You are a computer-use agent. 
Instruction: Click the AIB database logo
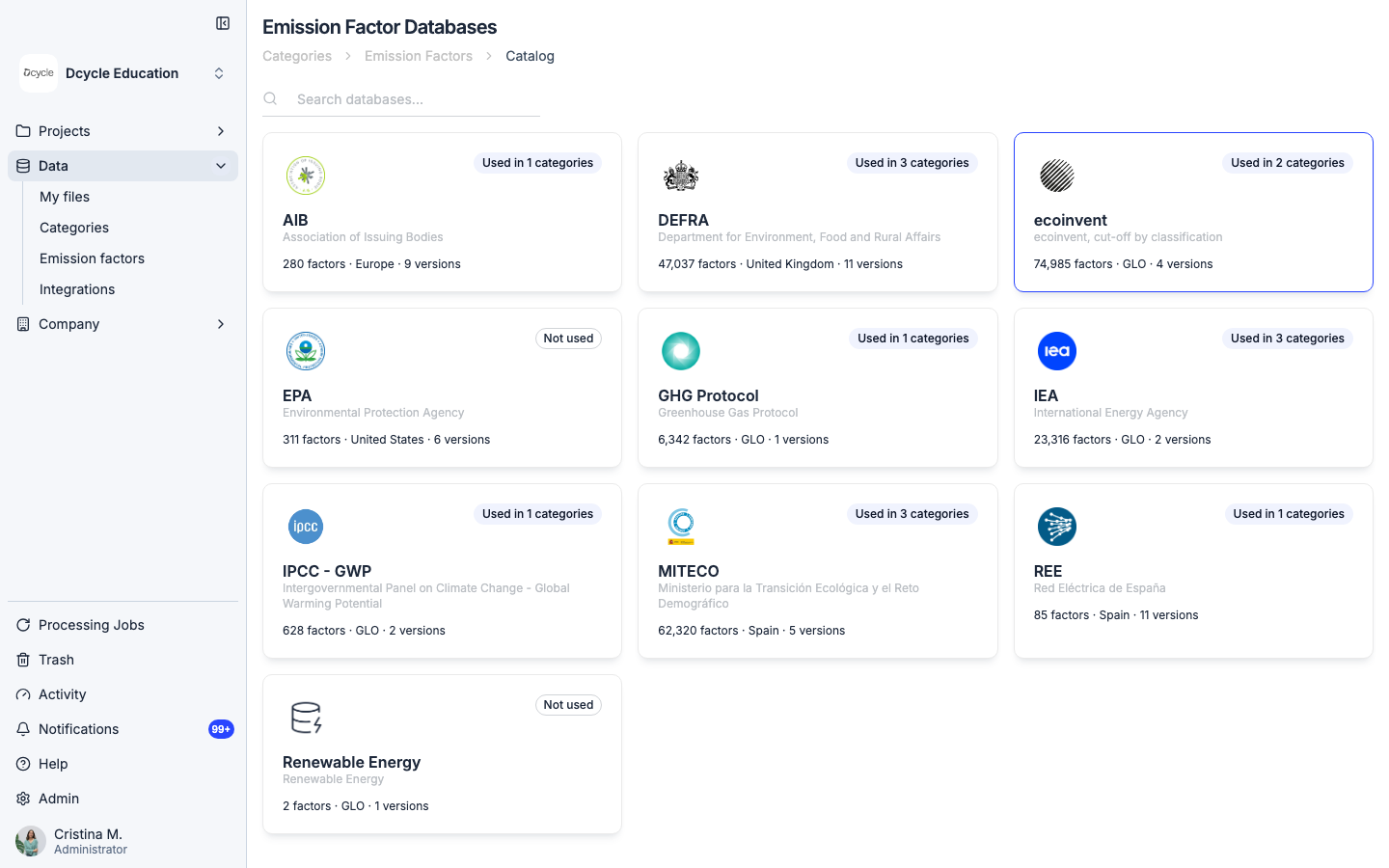pos(306,176)
